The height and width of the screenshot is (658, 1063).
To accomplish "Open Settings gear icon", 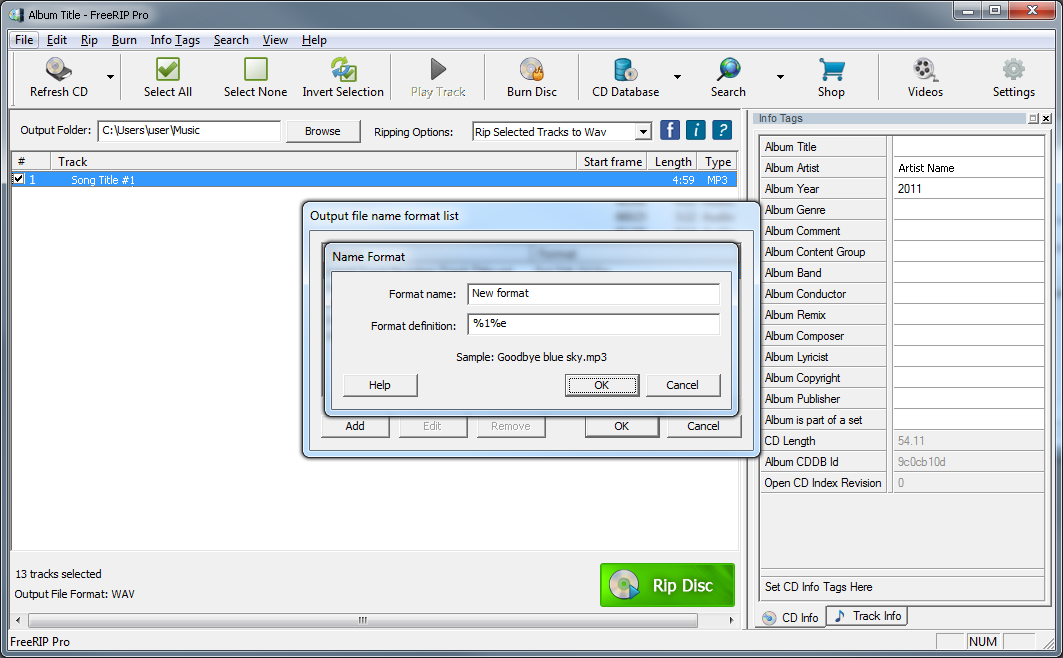I will click(x=1014, y=69).
